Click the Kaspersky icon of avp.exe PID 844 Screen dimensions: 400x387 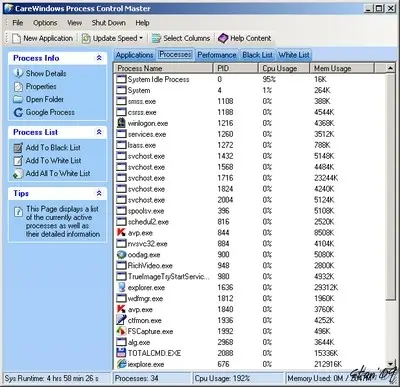(x=121, y=232)
